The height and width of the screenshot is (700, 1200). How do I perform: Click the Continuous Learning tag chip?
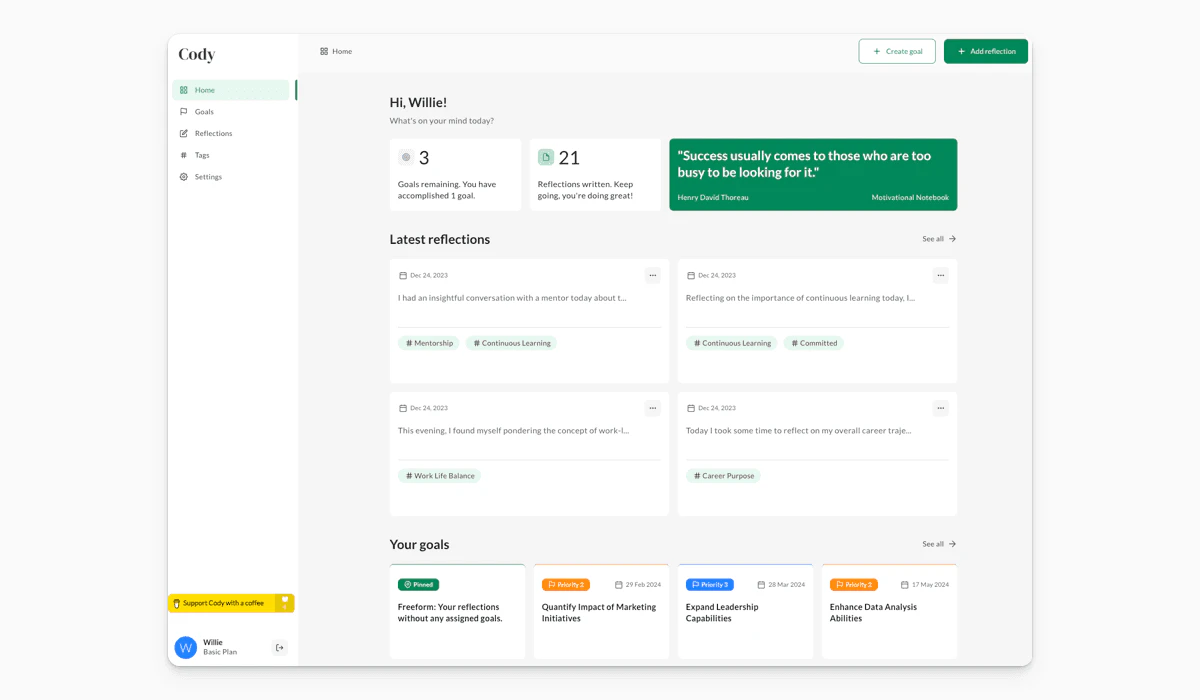click(511, 342)
